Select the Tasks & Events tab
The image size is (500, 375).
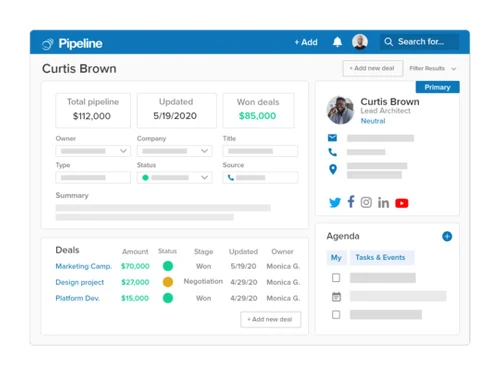pyautogui.click(x=382, y=258)
